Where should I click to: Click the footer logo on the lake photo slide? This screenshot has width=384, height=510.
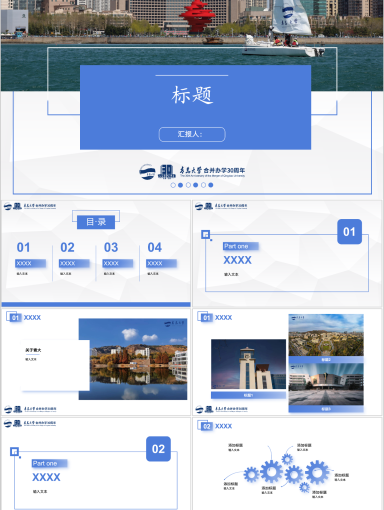coord(30,409)
